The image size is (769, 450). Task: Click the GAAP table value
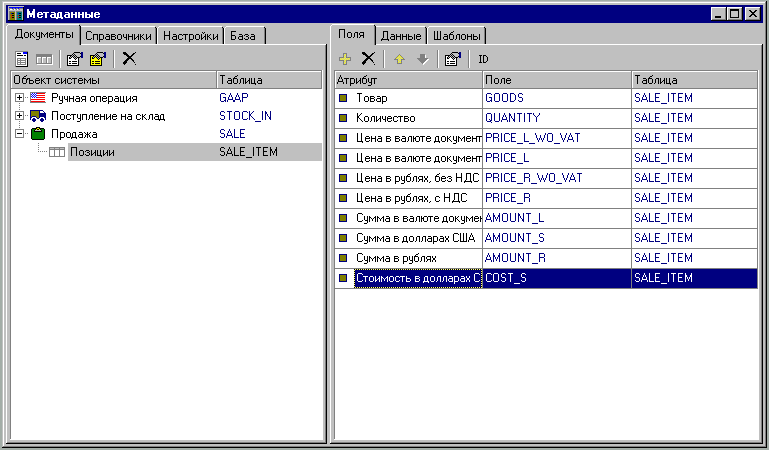point(234,98)
